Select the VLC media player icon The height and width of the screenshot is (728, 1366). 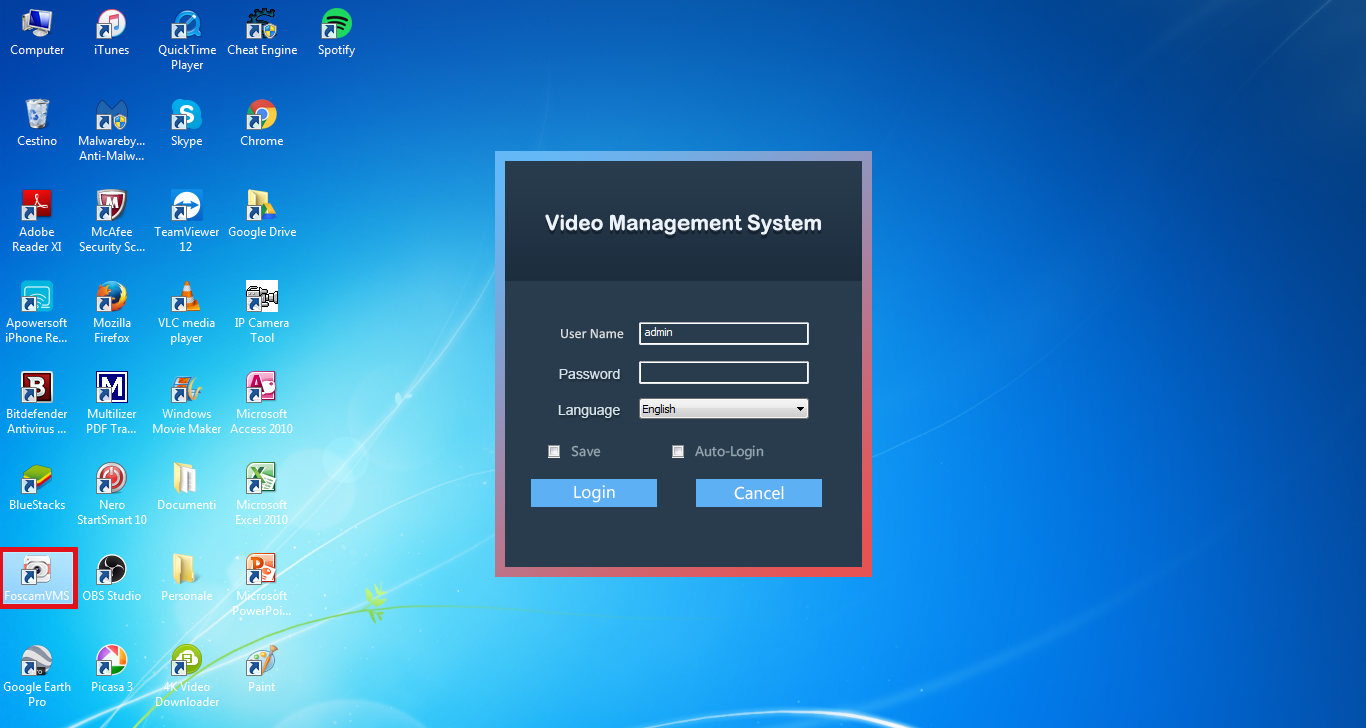(x=187, y=313)
